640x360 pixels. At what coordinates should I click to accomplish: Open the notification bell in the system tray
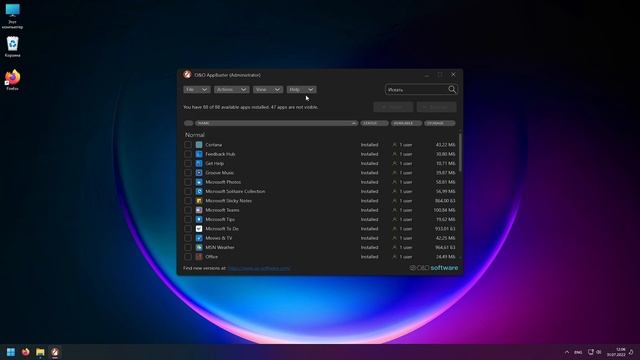coord(631,352)
